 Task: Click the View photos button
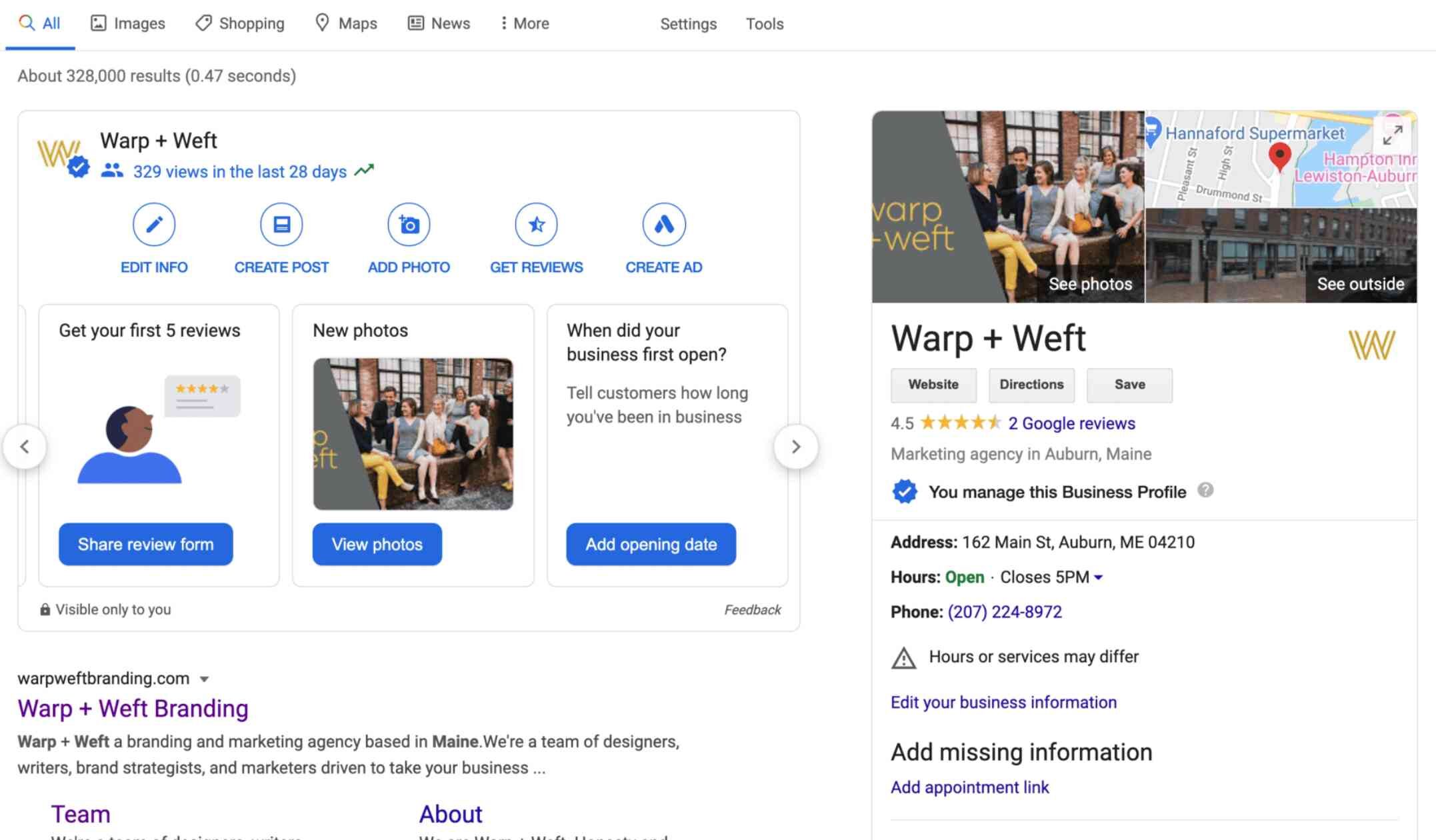377,544
